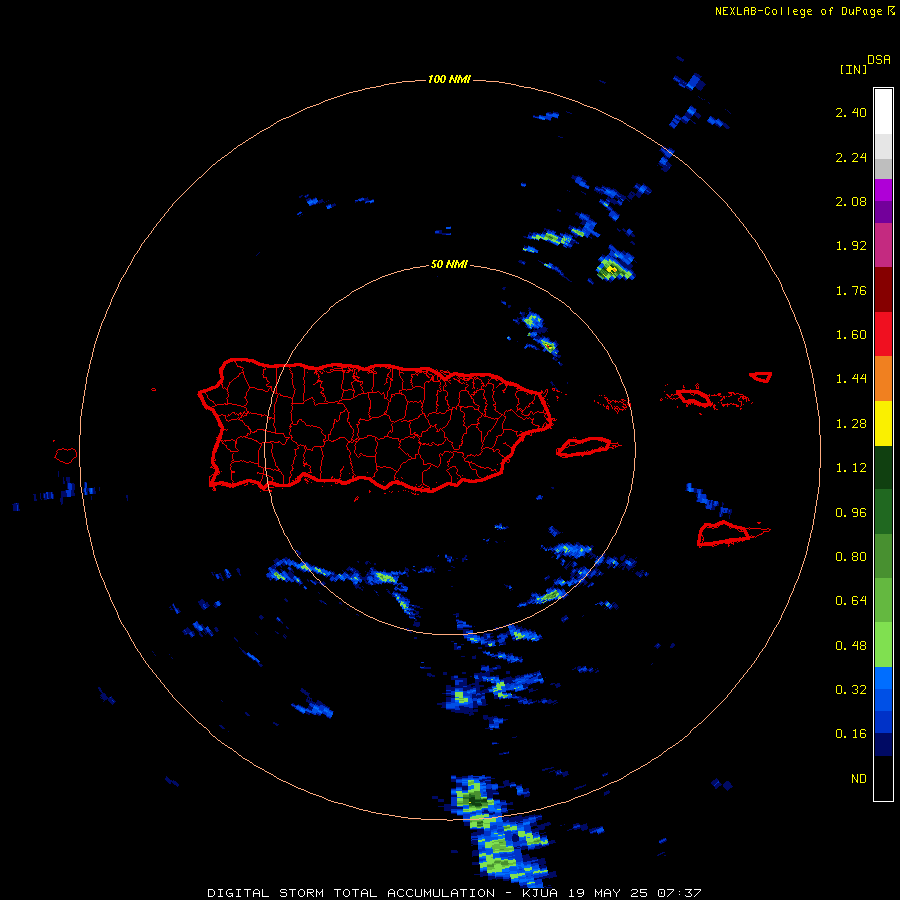
Task: Pick the bright red swatch beside 1.60
Action: (x=883, y=334)
